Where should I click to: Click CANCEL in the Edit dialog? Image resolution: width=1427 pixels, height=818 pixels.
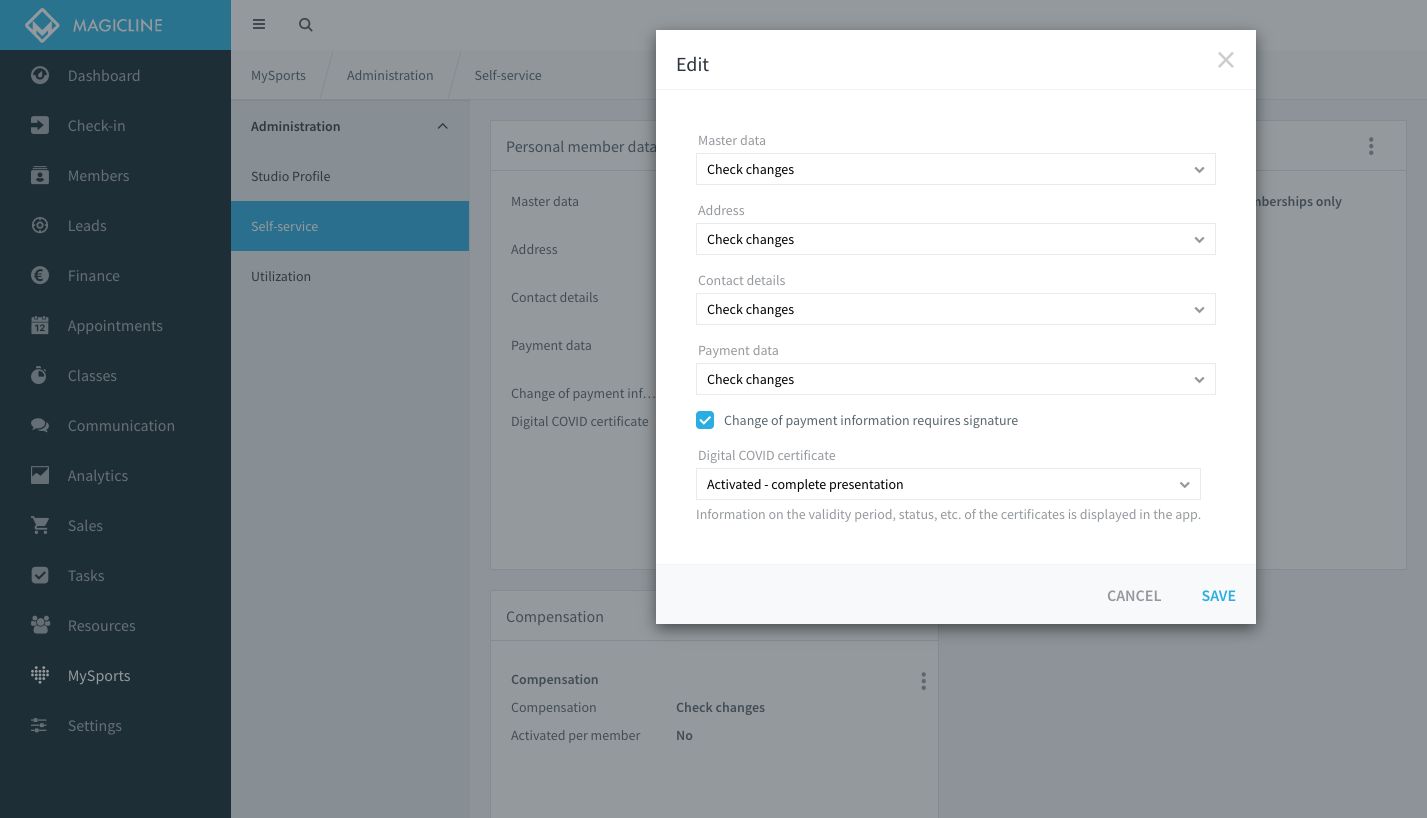(1133, 595)
